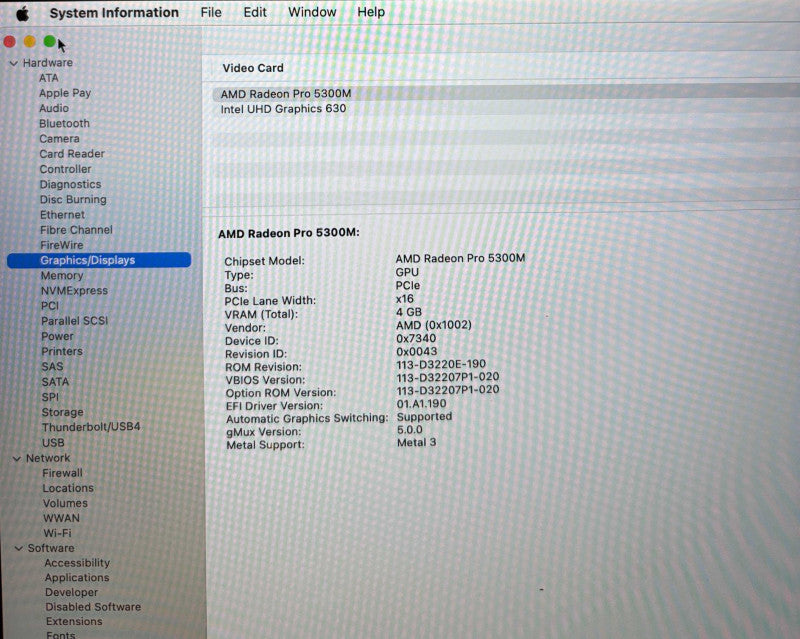Select Apple Pay in the sidebar

(x=65, y=93)
